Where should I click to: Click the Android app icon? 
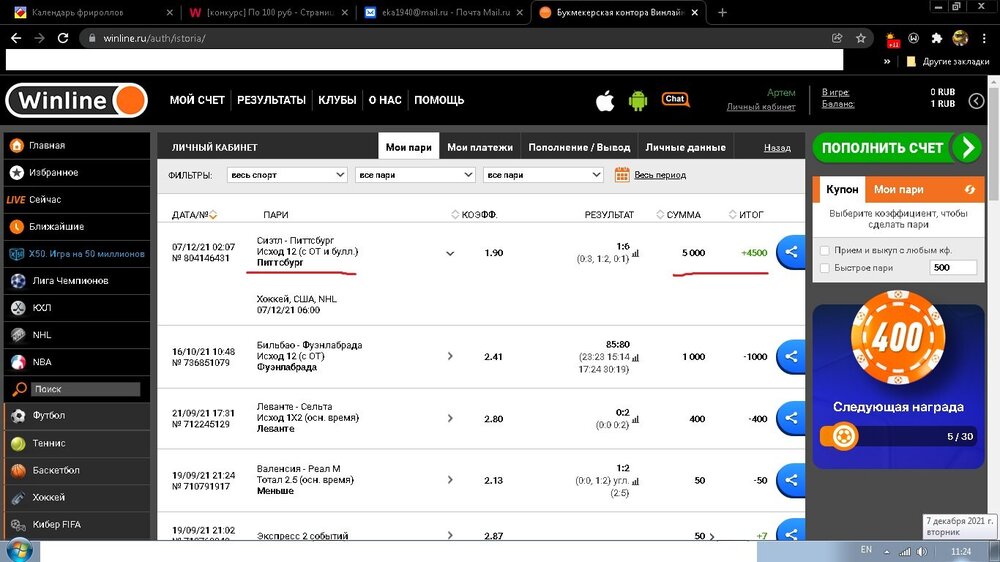638,100
